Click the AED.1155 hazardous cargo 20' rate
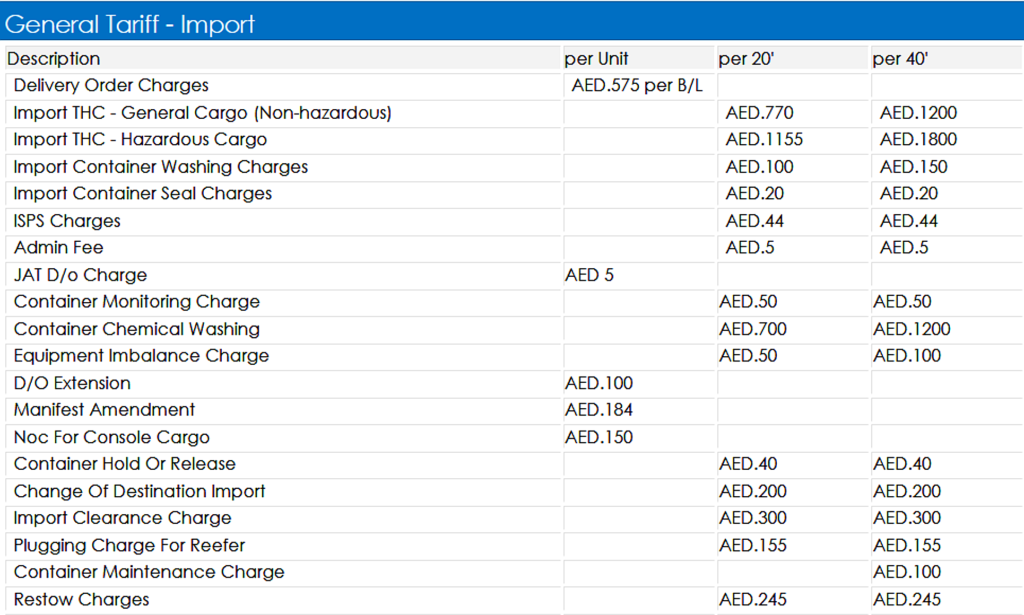Viewport: 1024px width, 615px height. click(764, 140)
